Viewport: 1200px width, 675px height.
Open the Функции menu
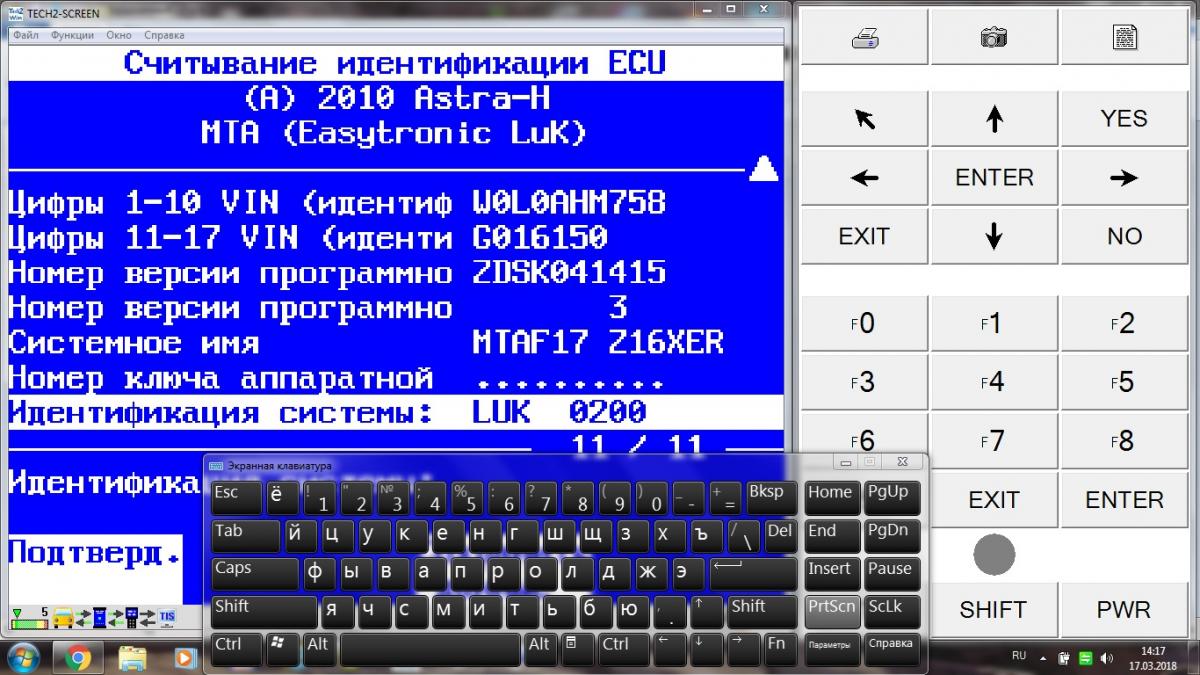(72, 35)
